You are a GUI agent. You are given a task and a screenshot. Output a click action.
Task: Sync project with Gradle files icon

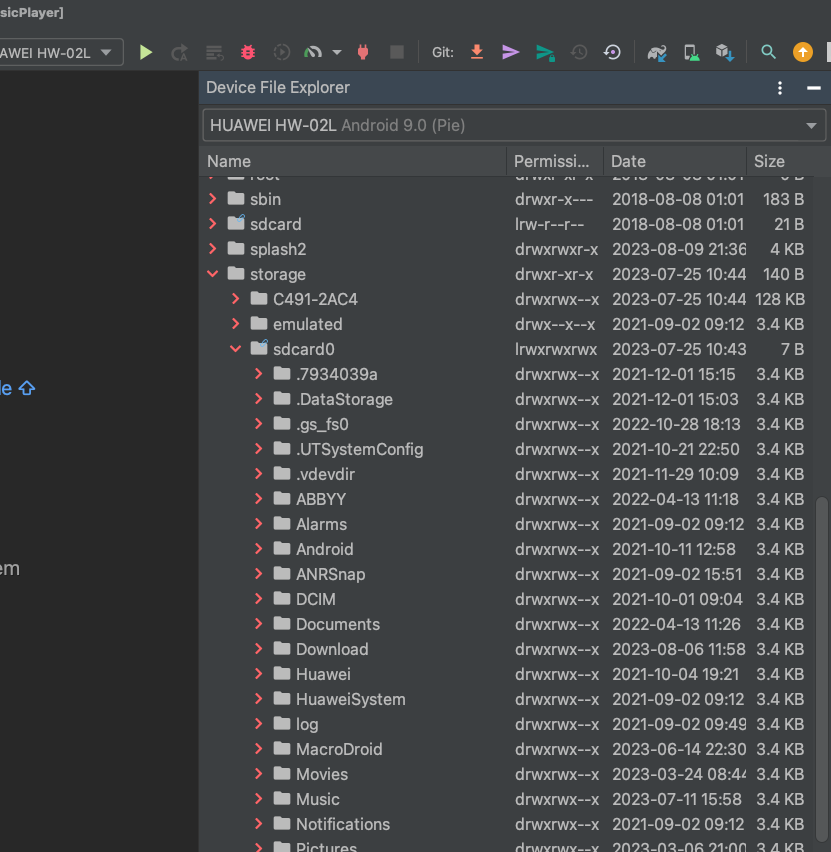pos(657,52)
